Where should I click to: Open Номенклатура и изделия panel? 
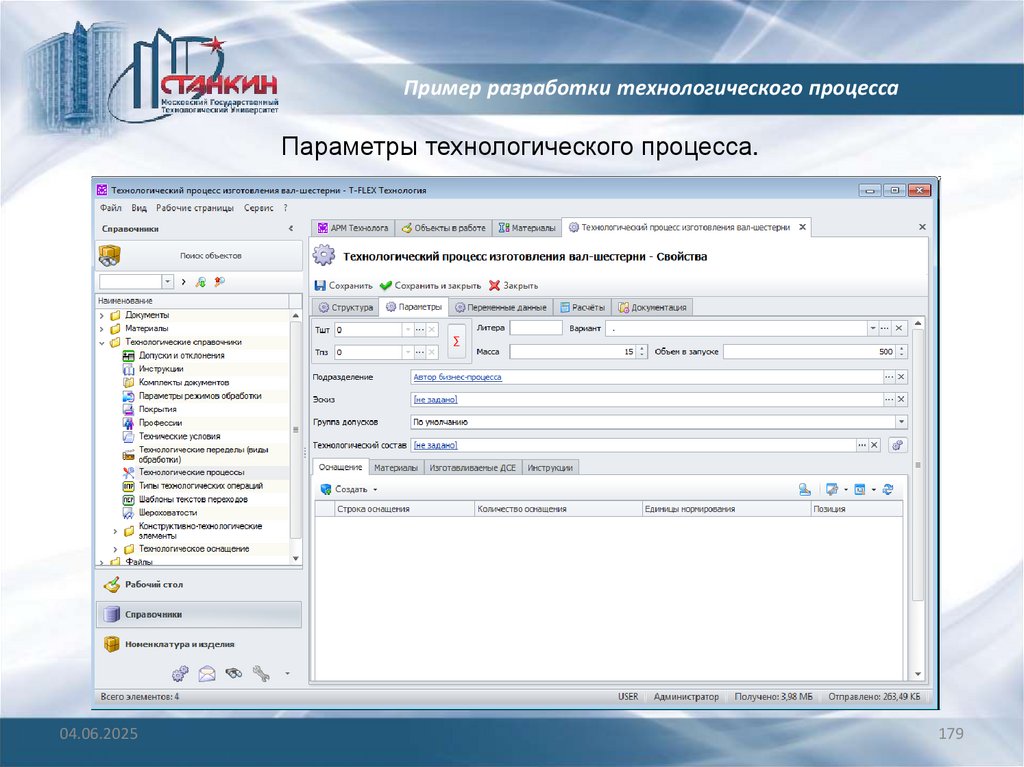coord(199,644)
